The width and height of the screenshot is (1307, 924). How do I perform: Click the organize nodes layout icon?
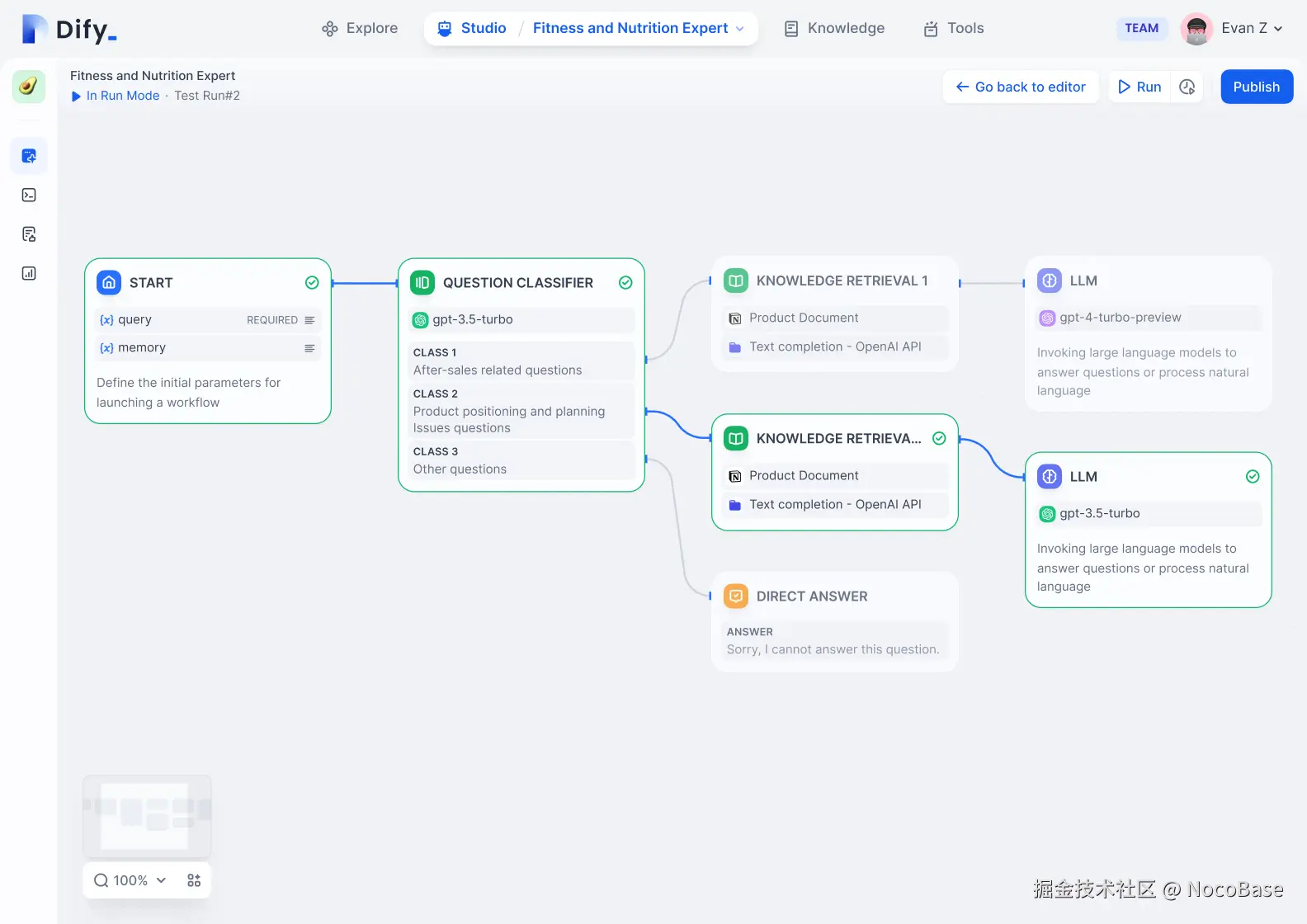[194, 880]
